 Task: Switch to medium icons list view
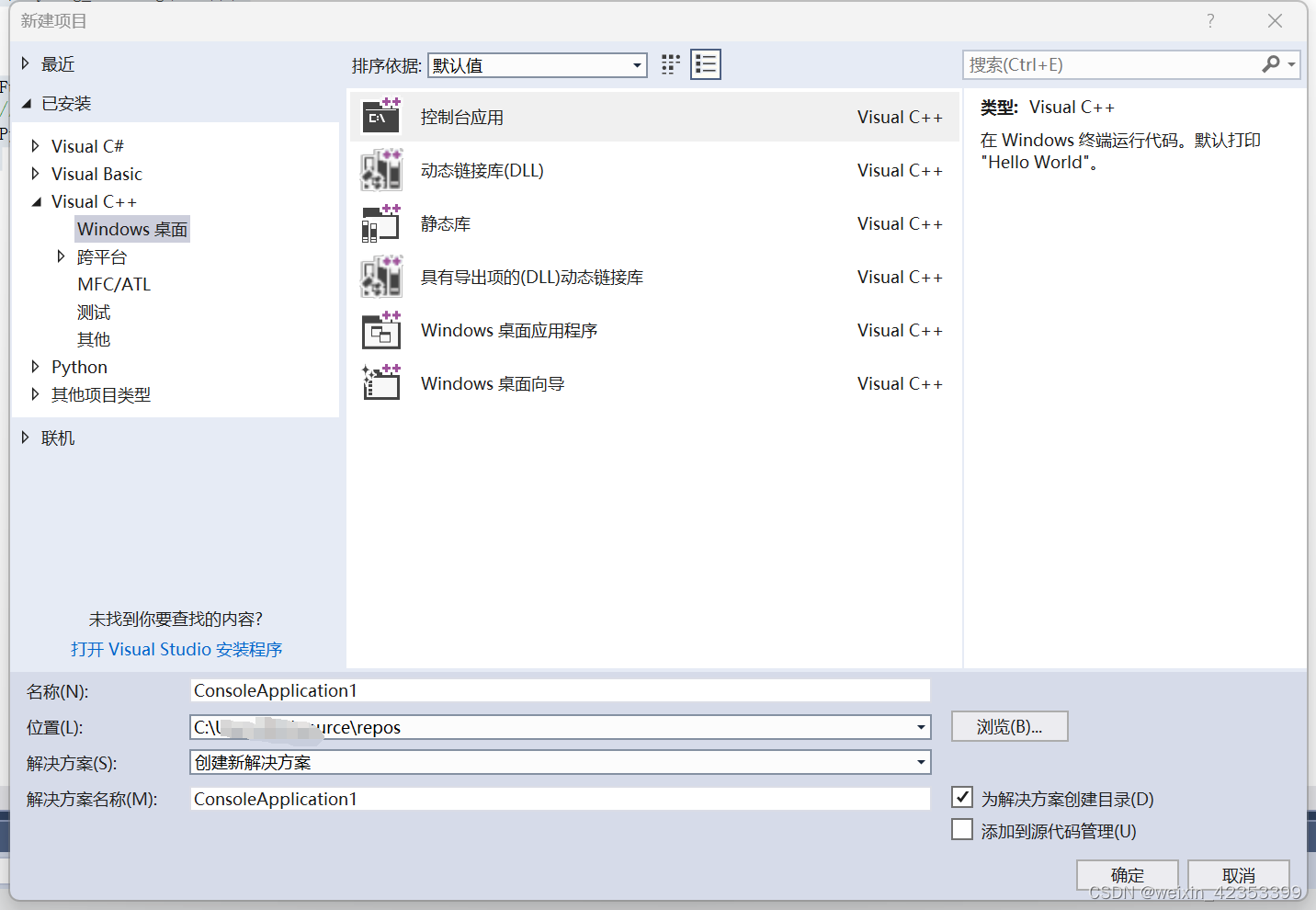(706, 64)
